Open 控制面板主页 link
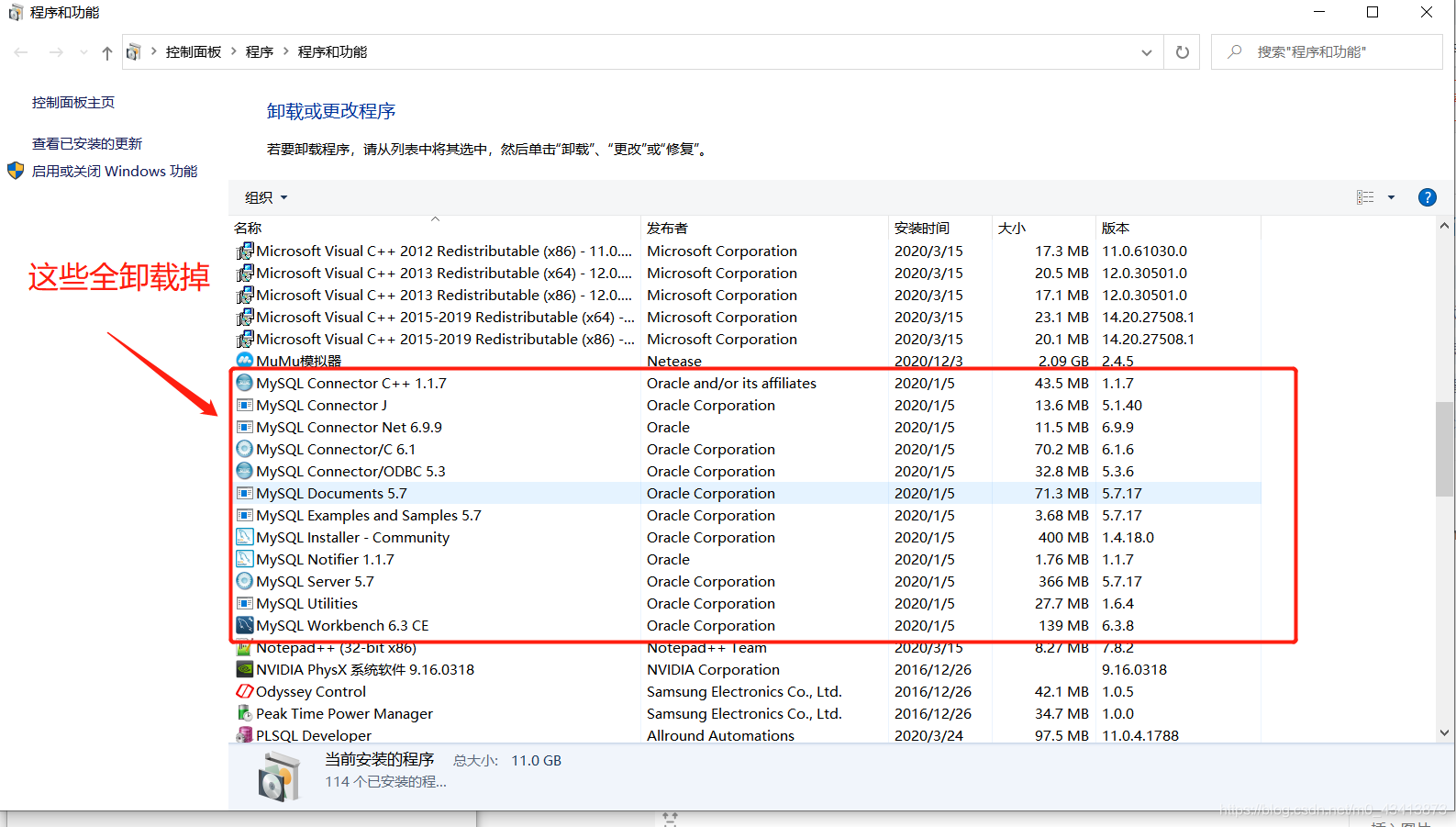Viewport: 1456px width, 827px height. pos(73,103)
